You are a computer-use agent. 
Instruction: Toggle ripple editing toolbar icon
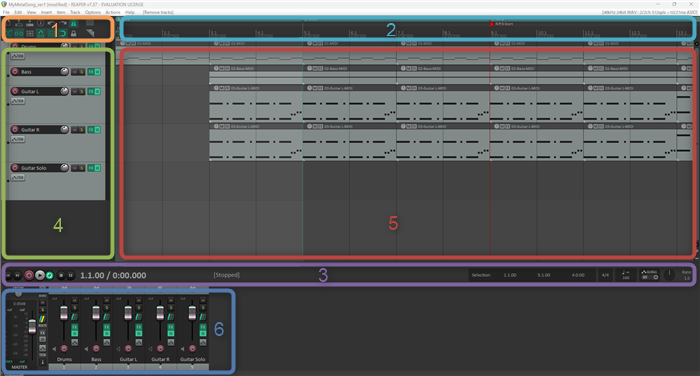[30, 33]
